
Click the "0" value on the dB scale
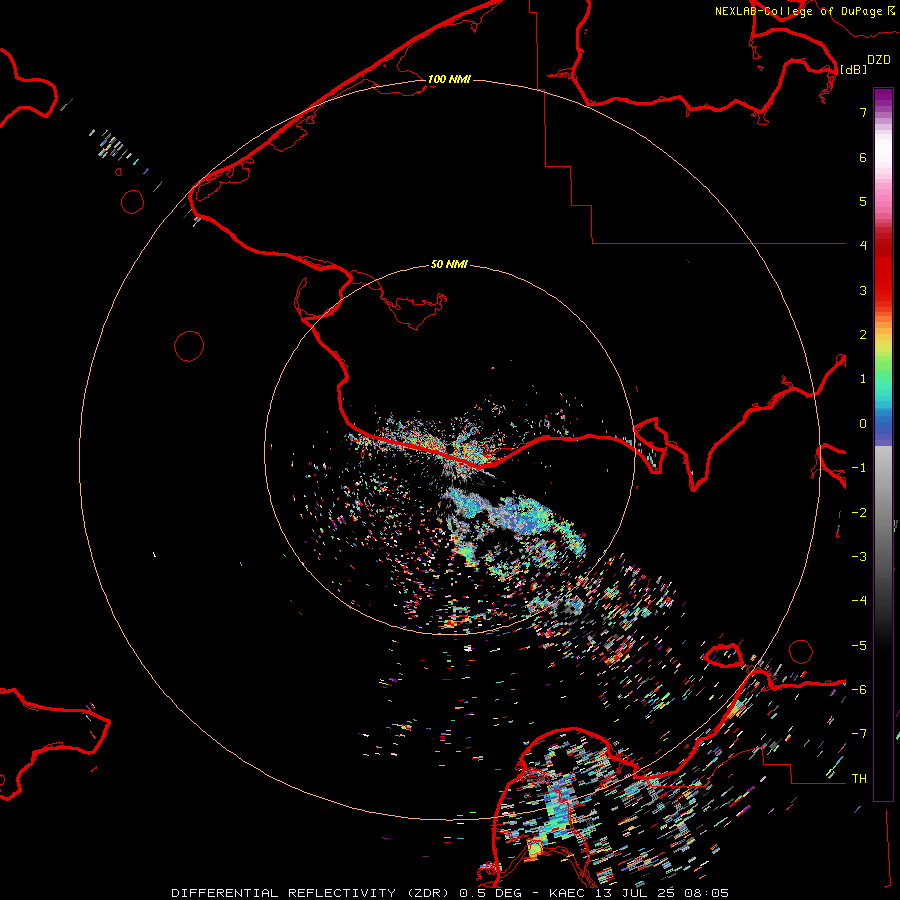(863, 424)
